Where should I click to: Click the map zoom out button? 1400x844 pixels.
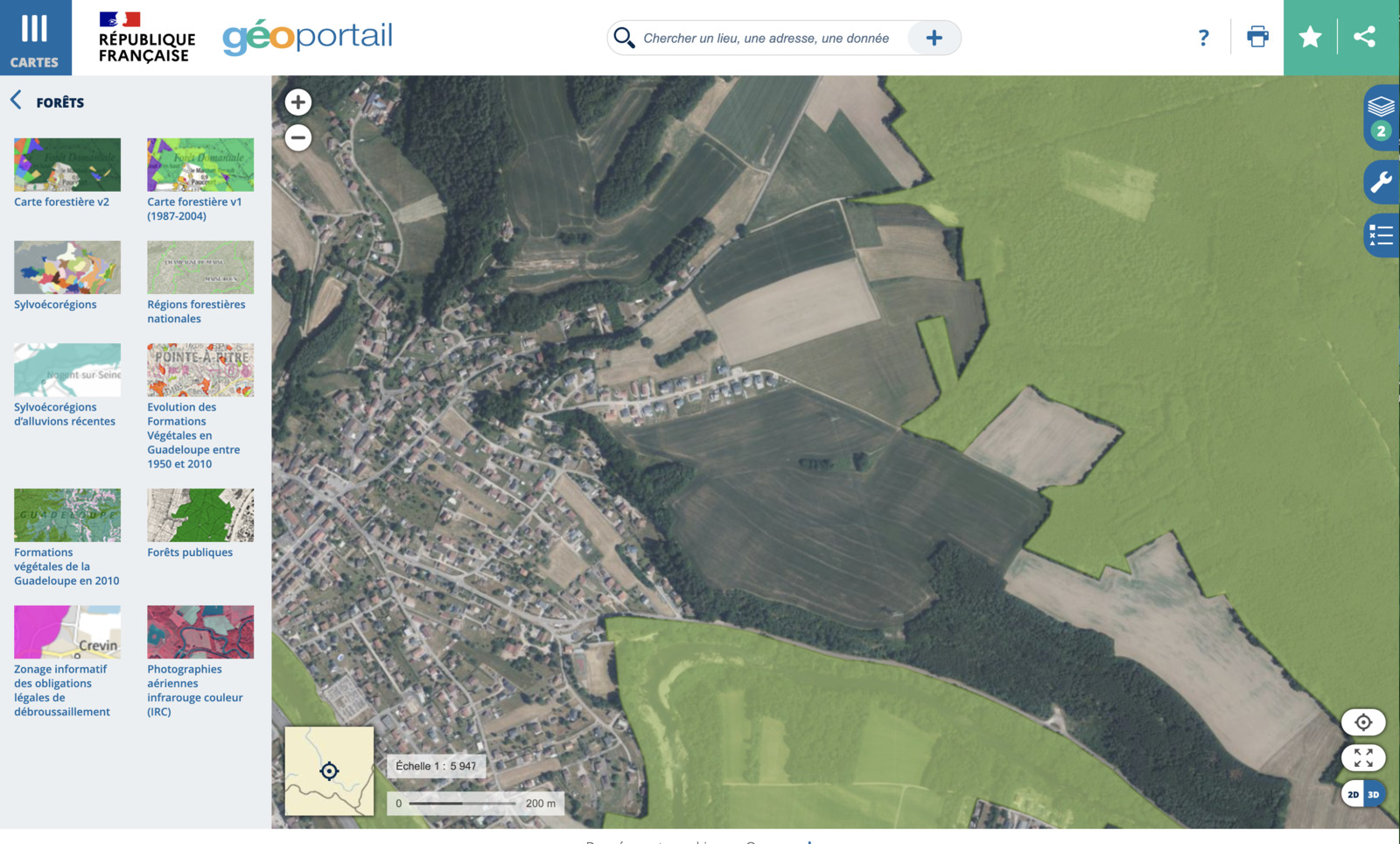tap(297, 137)
